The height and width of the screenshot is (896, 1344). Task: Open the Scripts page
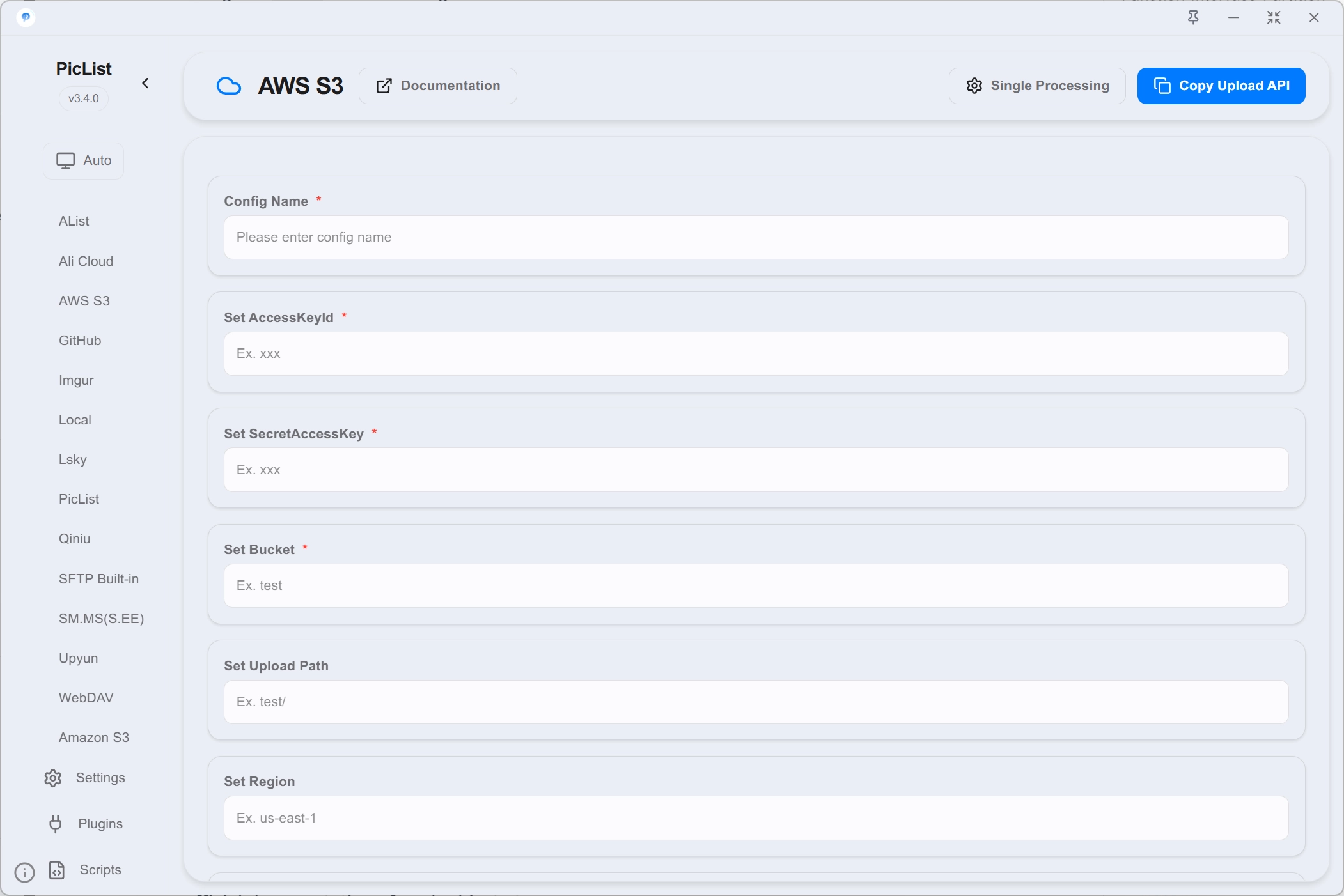click(100, 870)
